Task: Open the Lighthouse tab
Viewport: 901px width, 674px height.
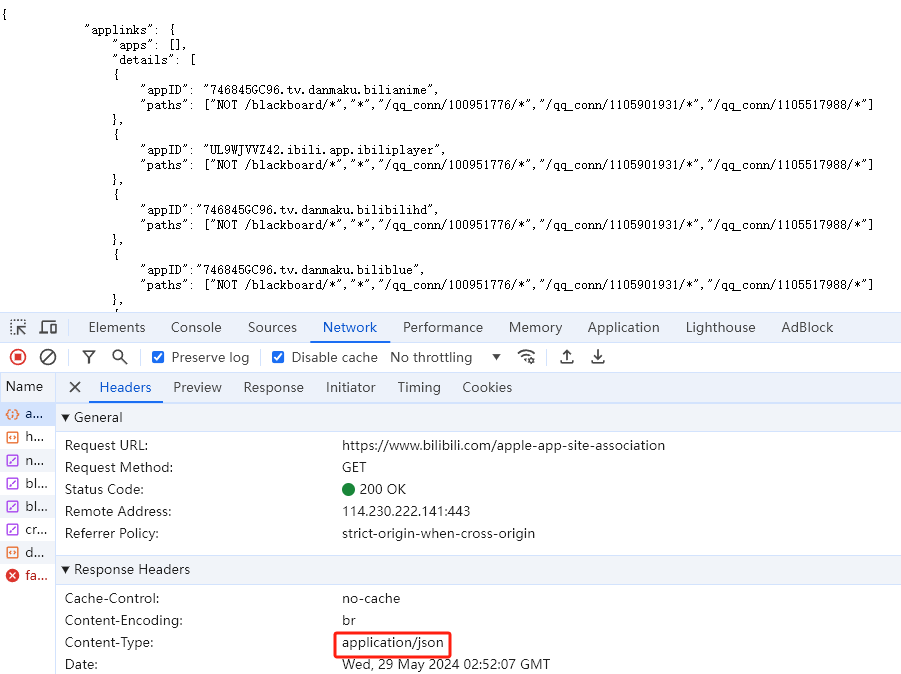Action: [721, 328]
